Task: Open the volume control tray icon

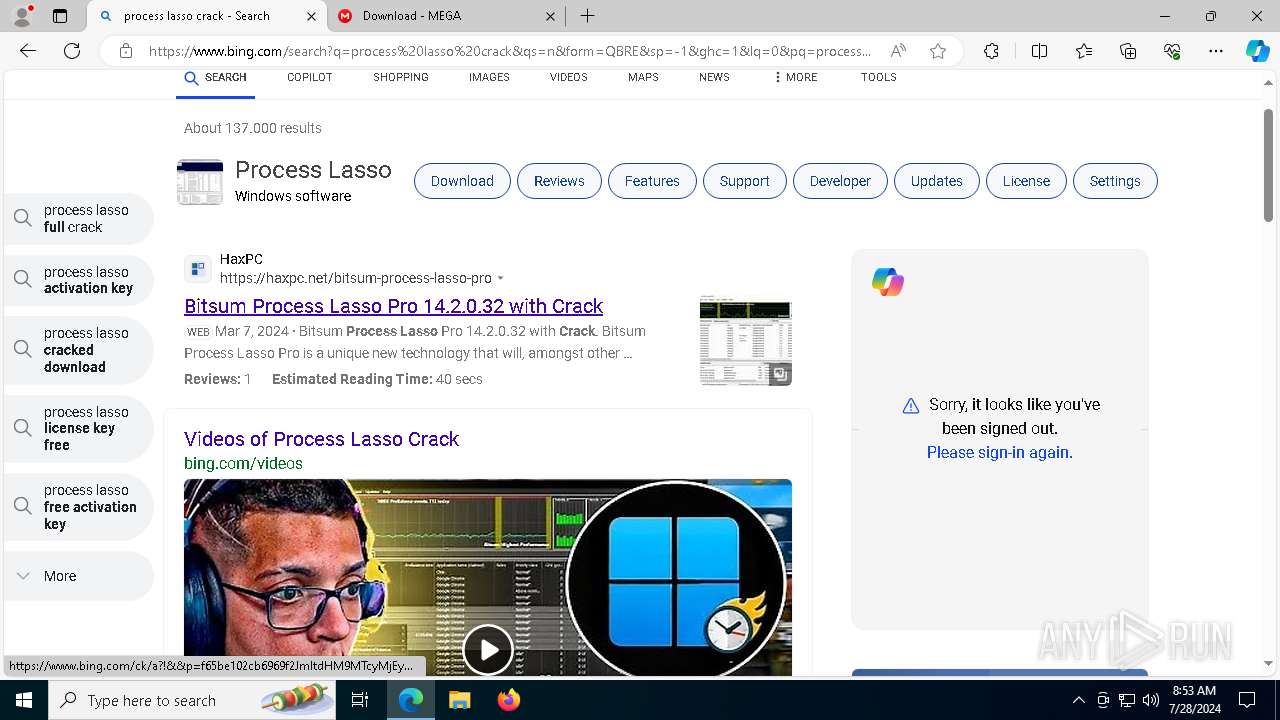Action: 1151,700
